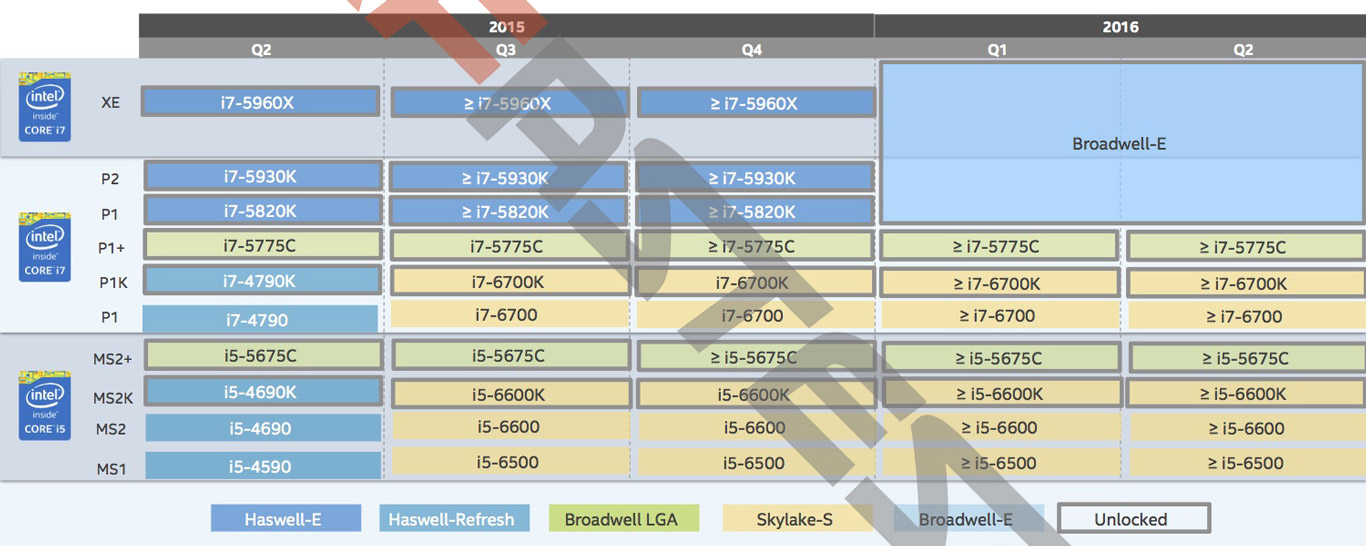Viewport: 1366px width, 546px height.
Task: Click the i7-5930K cell in Q2 2015
Action: coord(263,176)
